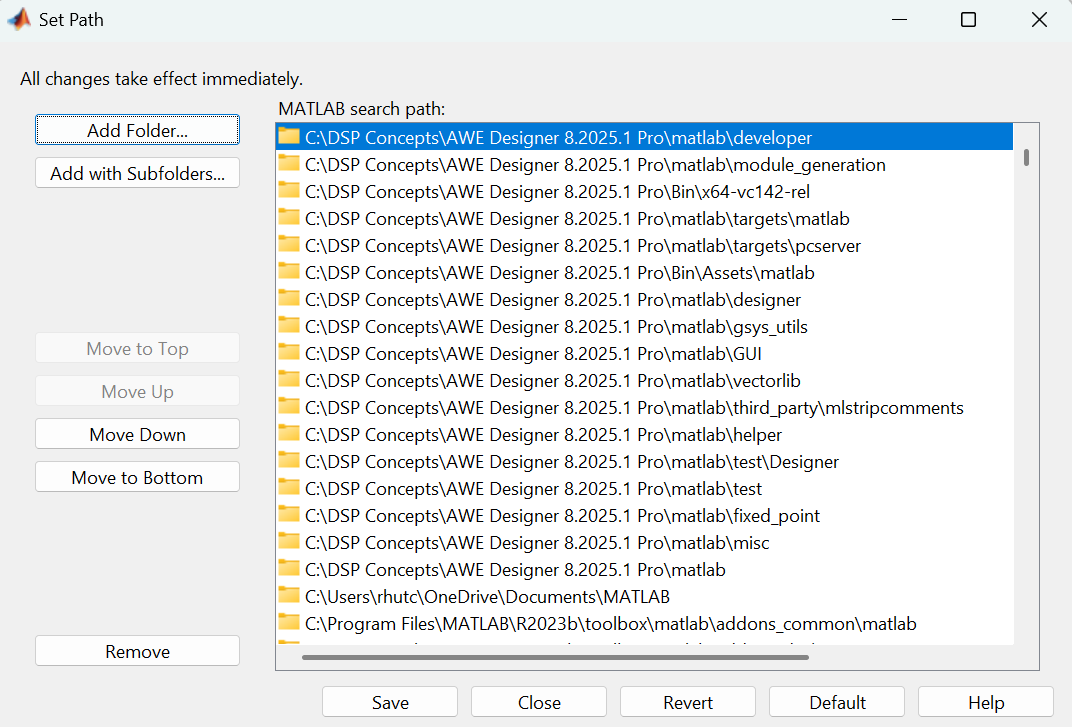Select the path ending in Pro\matlab
This screenshot has height=727, width=1072.
pos(644,570)
